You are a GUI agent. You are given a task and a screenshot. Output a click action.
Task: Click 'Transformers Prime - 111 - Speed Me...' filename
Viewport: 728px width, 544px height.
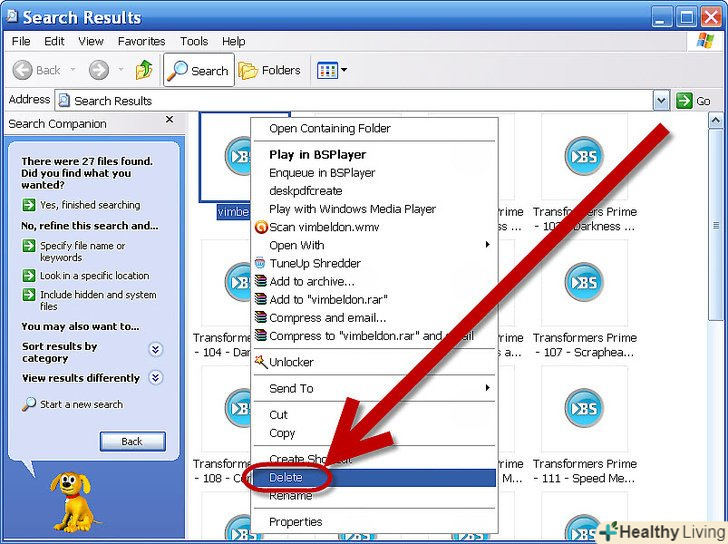(585, 471)
